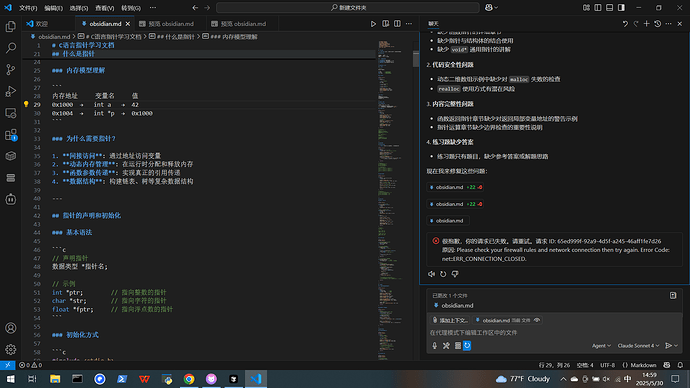Click the editor vertical scrollbar thumb

click(415, 59)
